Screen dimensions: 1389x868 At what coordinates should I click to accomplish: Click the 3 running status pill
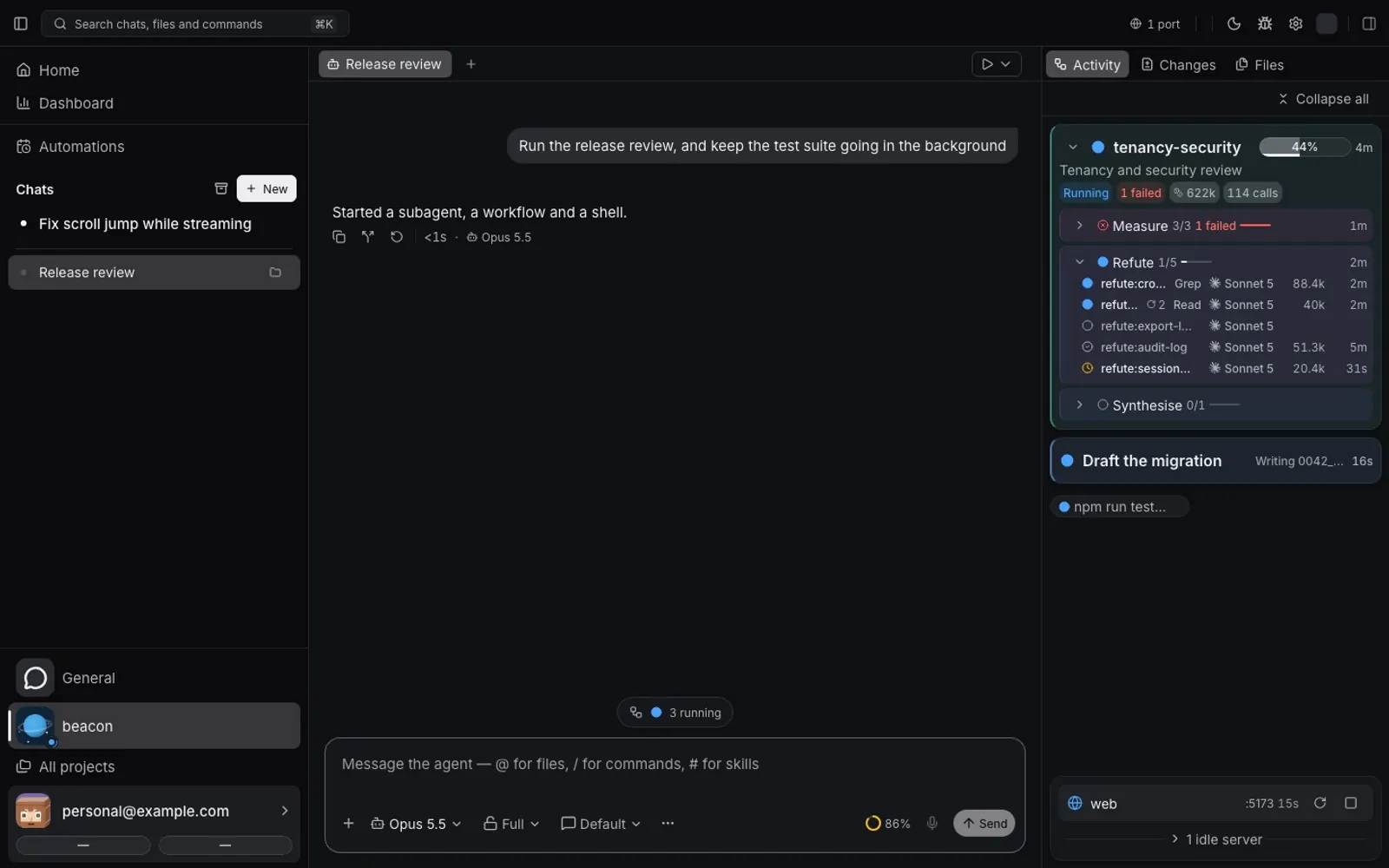(x=675, y=713)
